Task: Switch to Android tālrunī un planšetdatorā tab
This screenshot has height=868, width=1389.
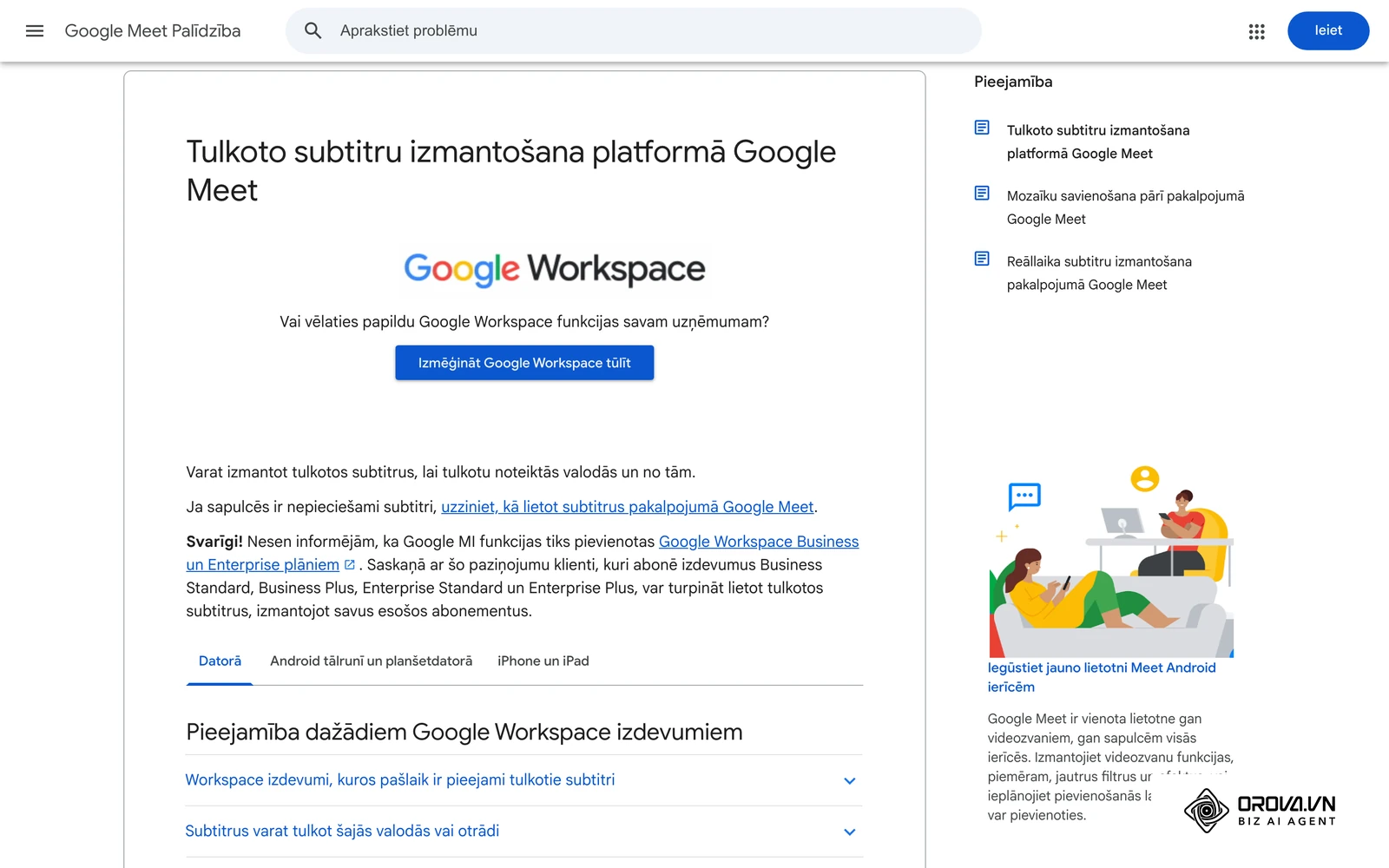Action: (372, 661)
